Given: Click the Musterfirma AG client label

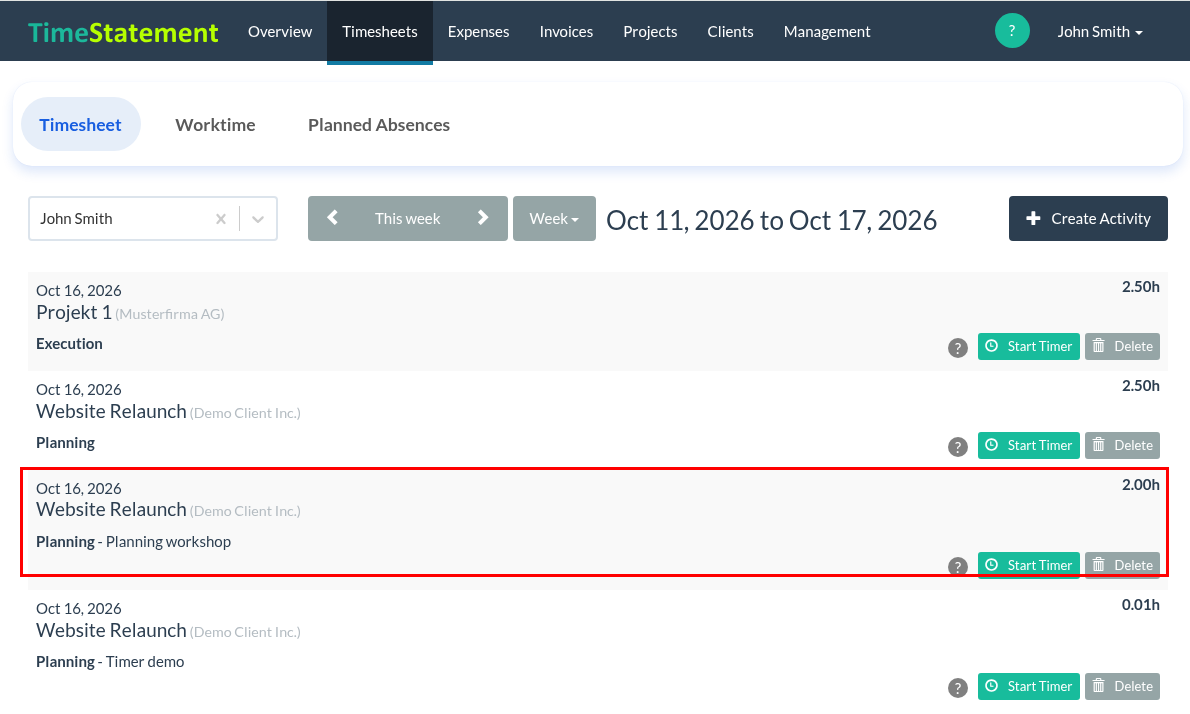Looking at the screenshot, I should 170,314.
